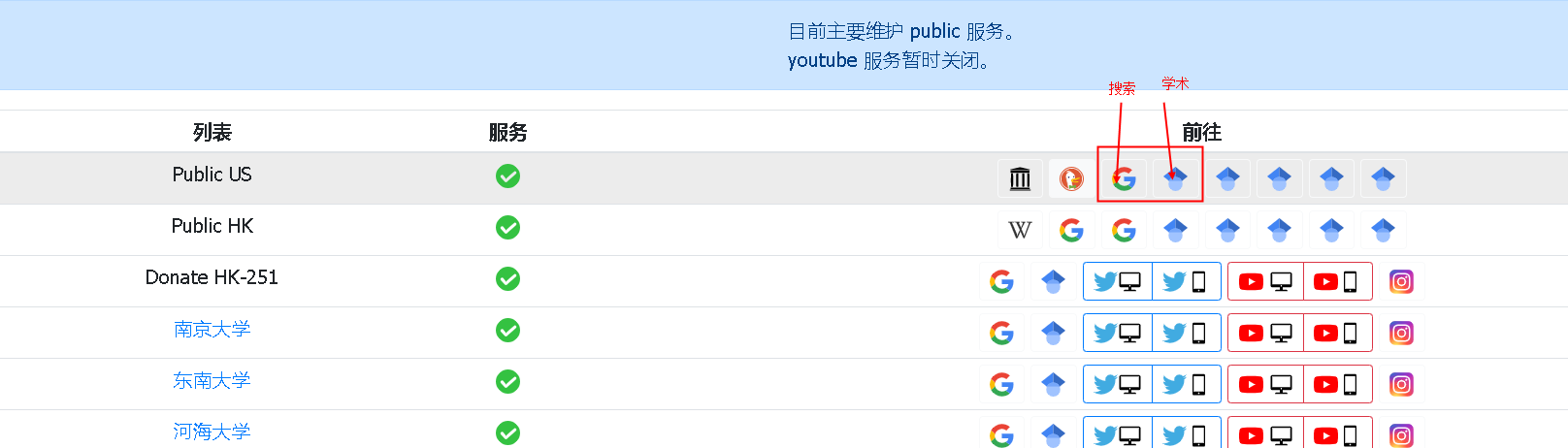Viewport: 1568px width, 448px height.
Task: Click DuckDuckGo icon in Public US row
Action: click(x=1071, y=178)
